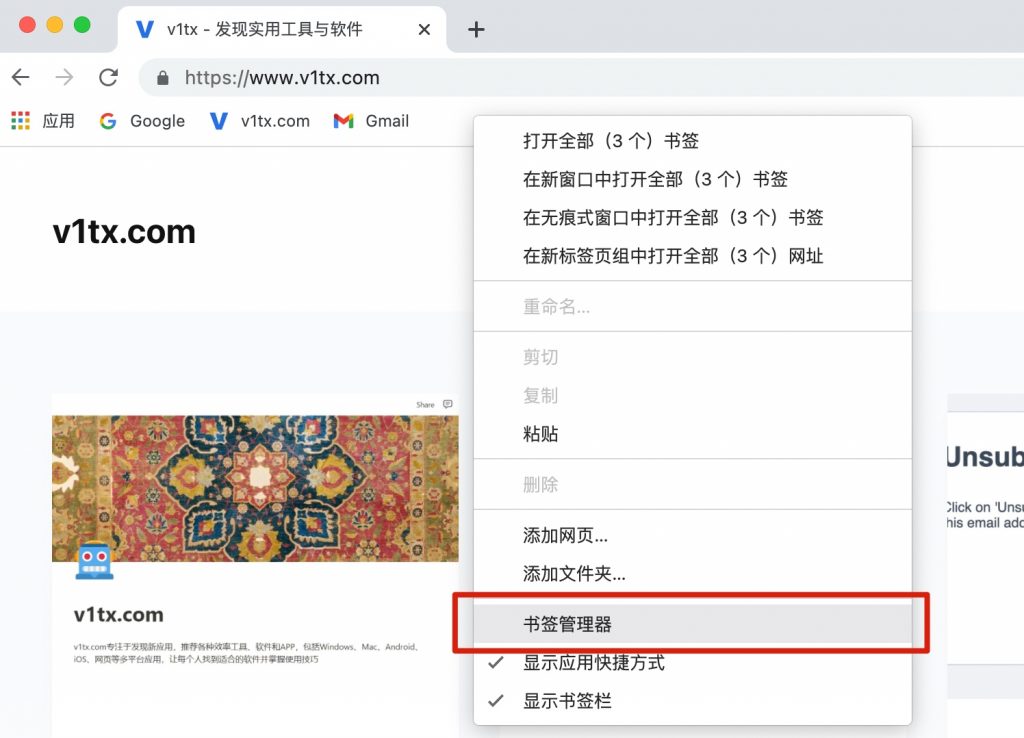Toggle 显示应用快捷方式 checked item

pos(692,663)
